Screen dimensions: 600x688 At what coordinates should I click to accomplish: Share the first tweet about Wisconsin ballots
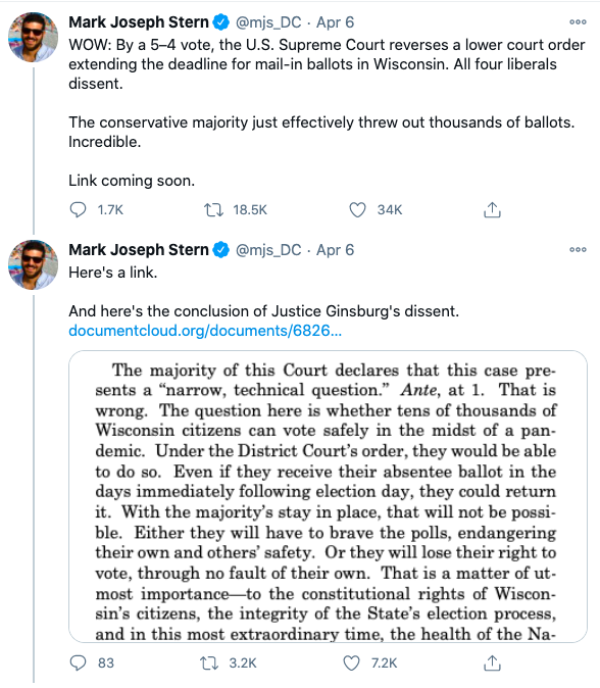(x=492, y=210)
